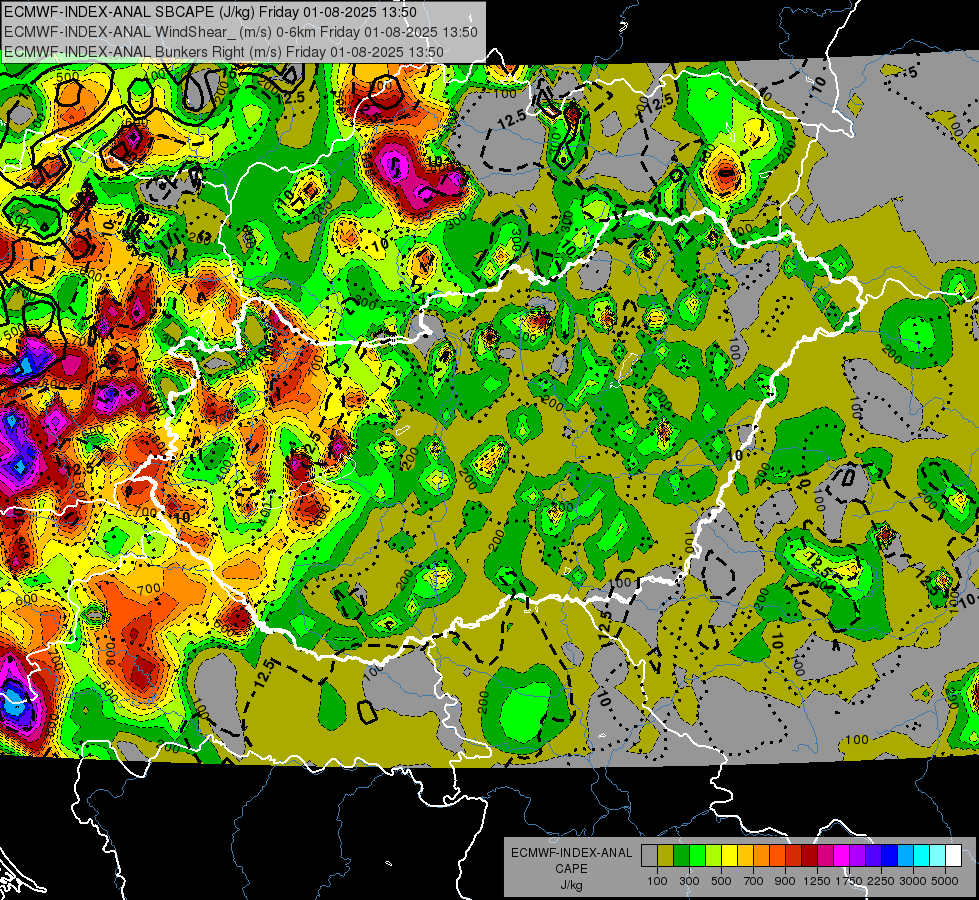Pick the amber swatch just before the 700 tick
The height and width of the screenshot is (900, 979).
[x=745, y=855]
